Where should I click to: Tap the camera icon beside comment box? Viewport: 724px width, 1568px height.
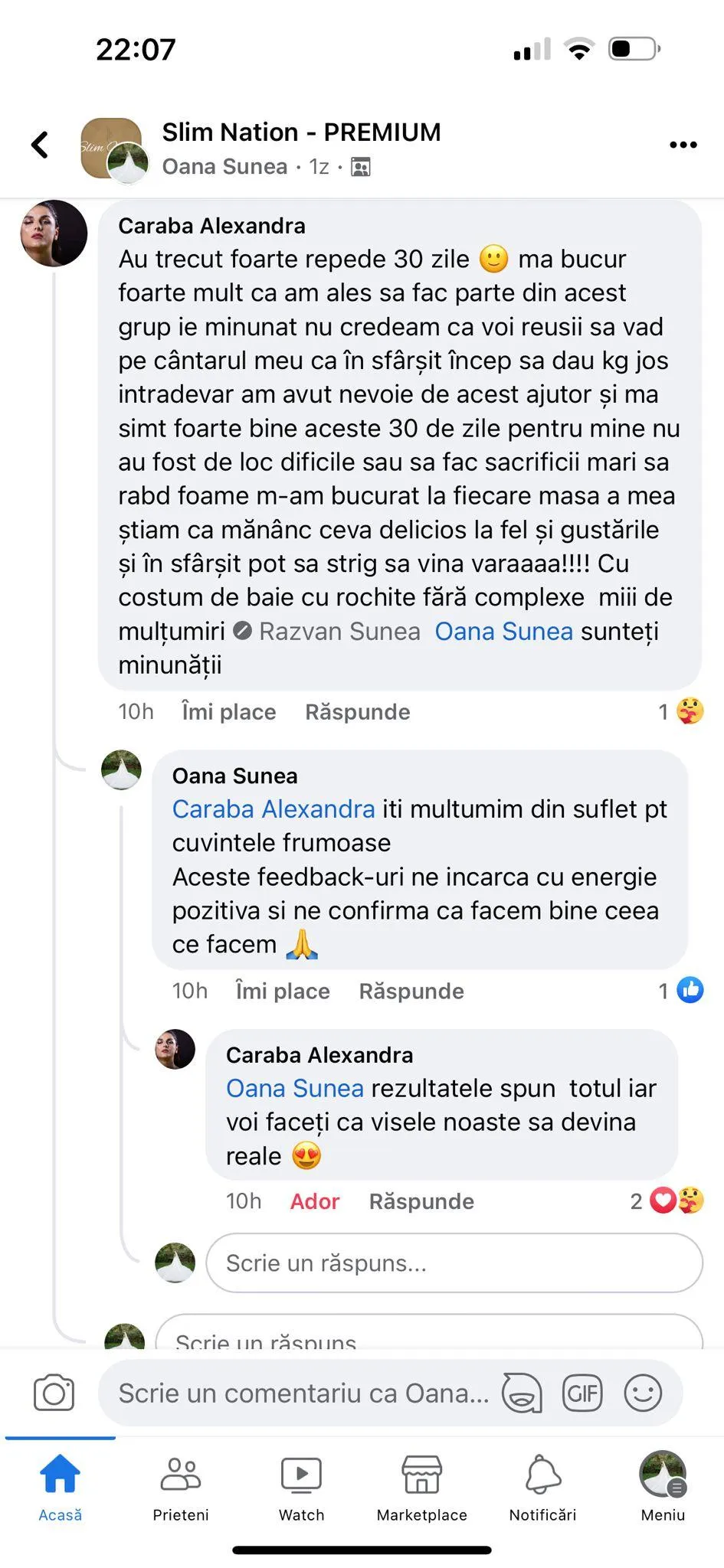pyautogui.click(x=54, y=1393)
